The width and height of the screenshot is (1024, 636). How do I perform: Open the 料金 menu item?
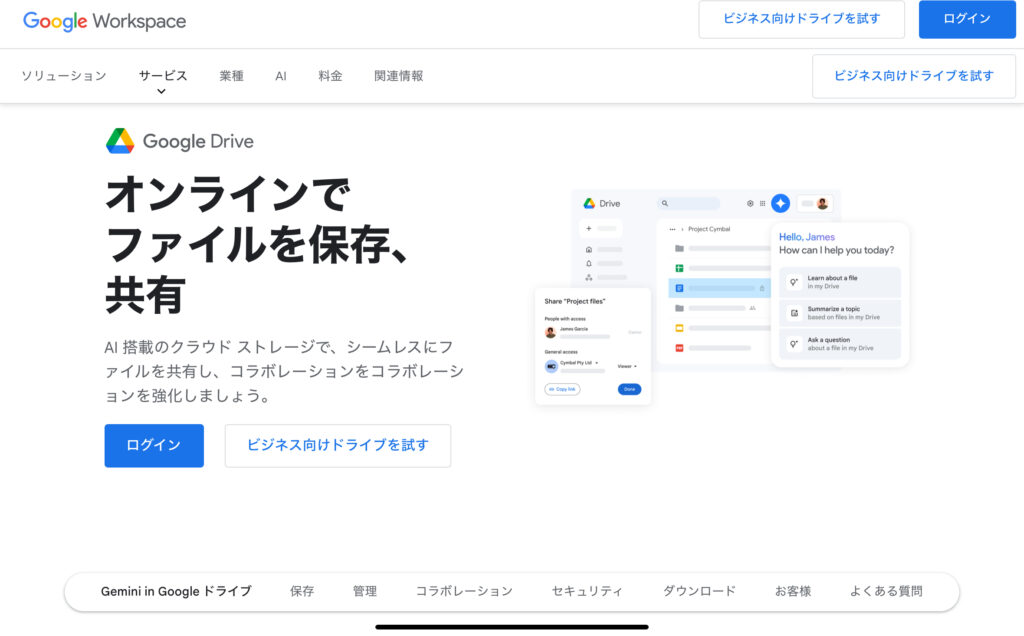330,76
